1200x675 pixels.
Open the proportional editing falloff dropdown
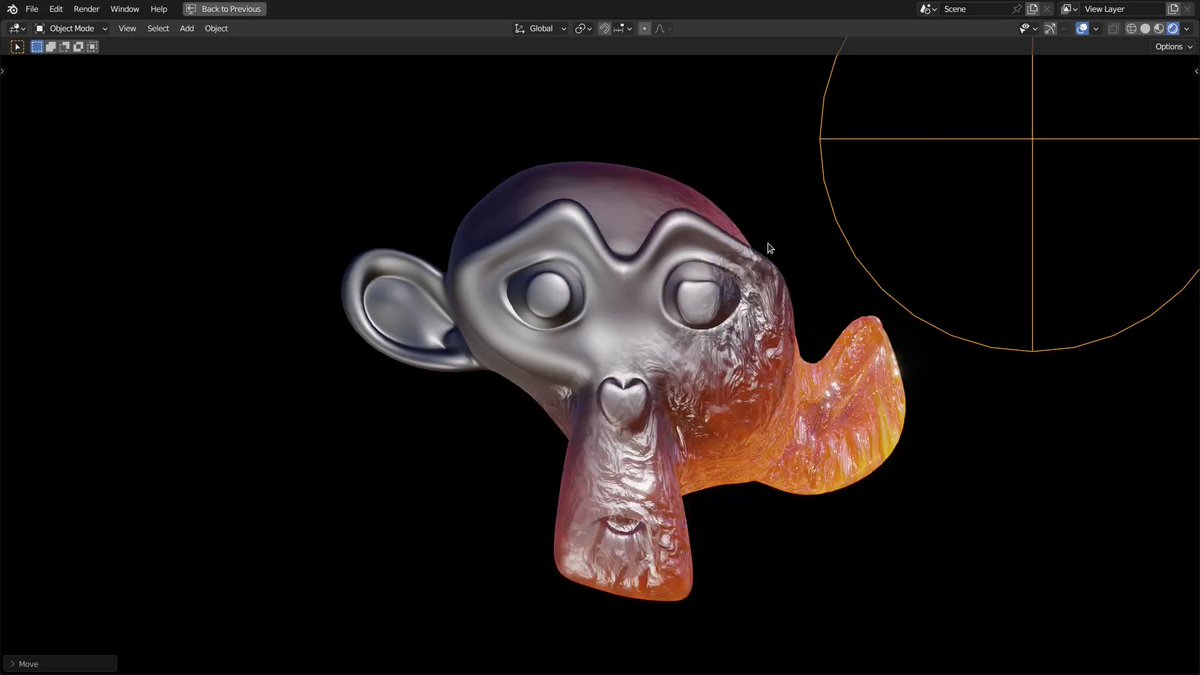[x=663, y=28]
